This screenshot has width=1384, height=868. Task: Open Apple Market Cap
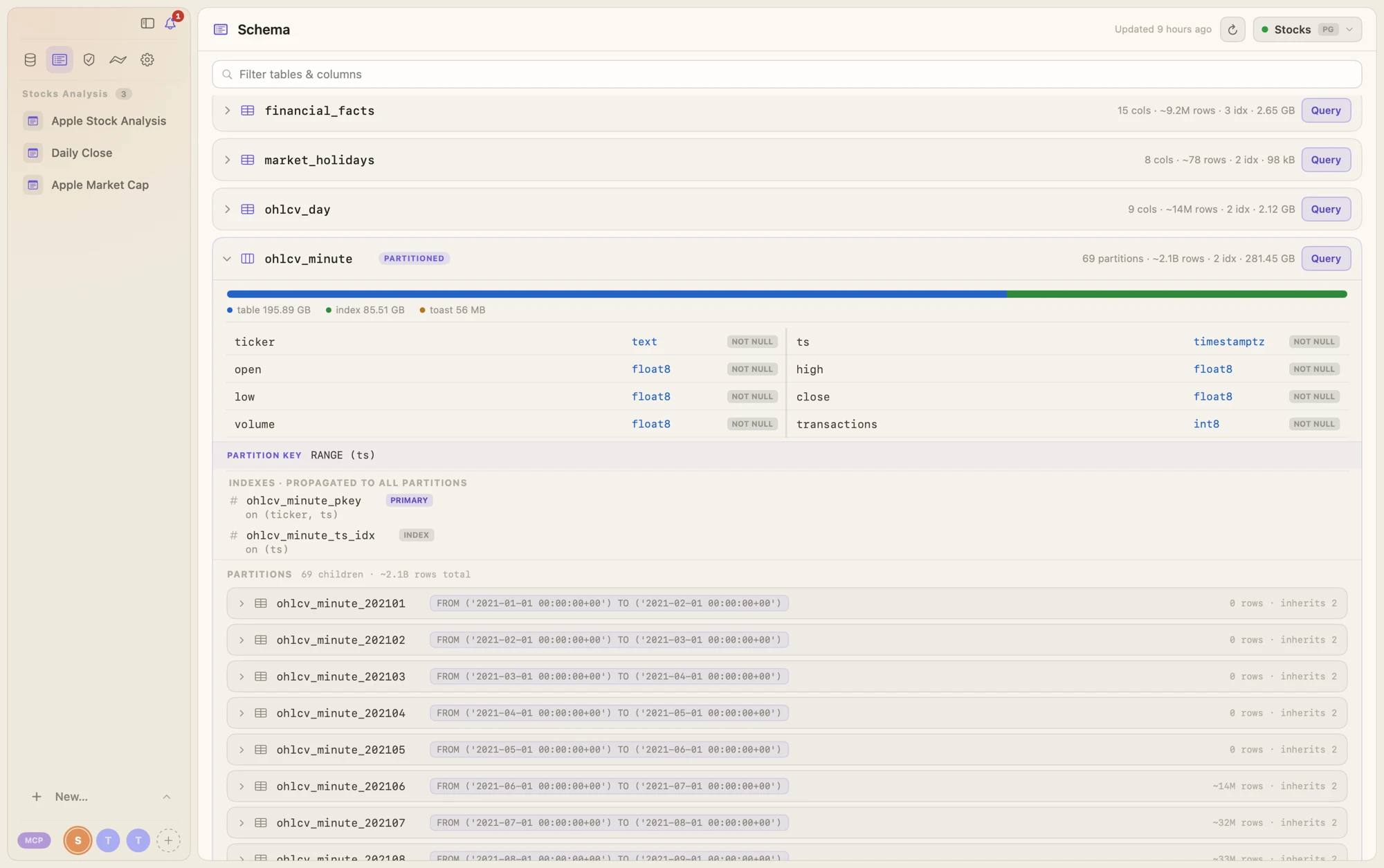[99, 185]
